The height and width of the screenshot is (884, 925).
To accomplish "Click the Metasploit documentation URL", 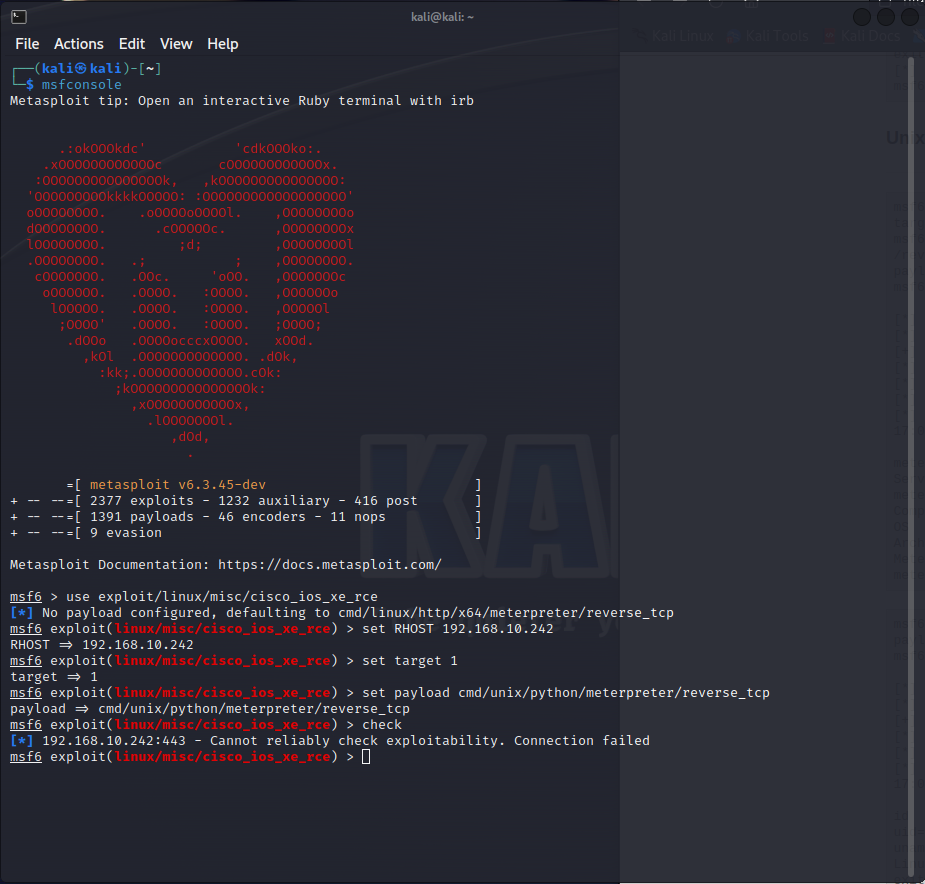I will pos(330,565).
